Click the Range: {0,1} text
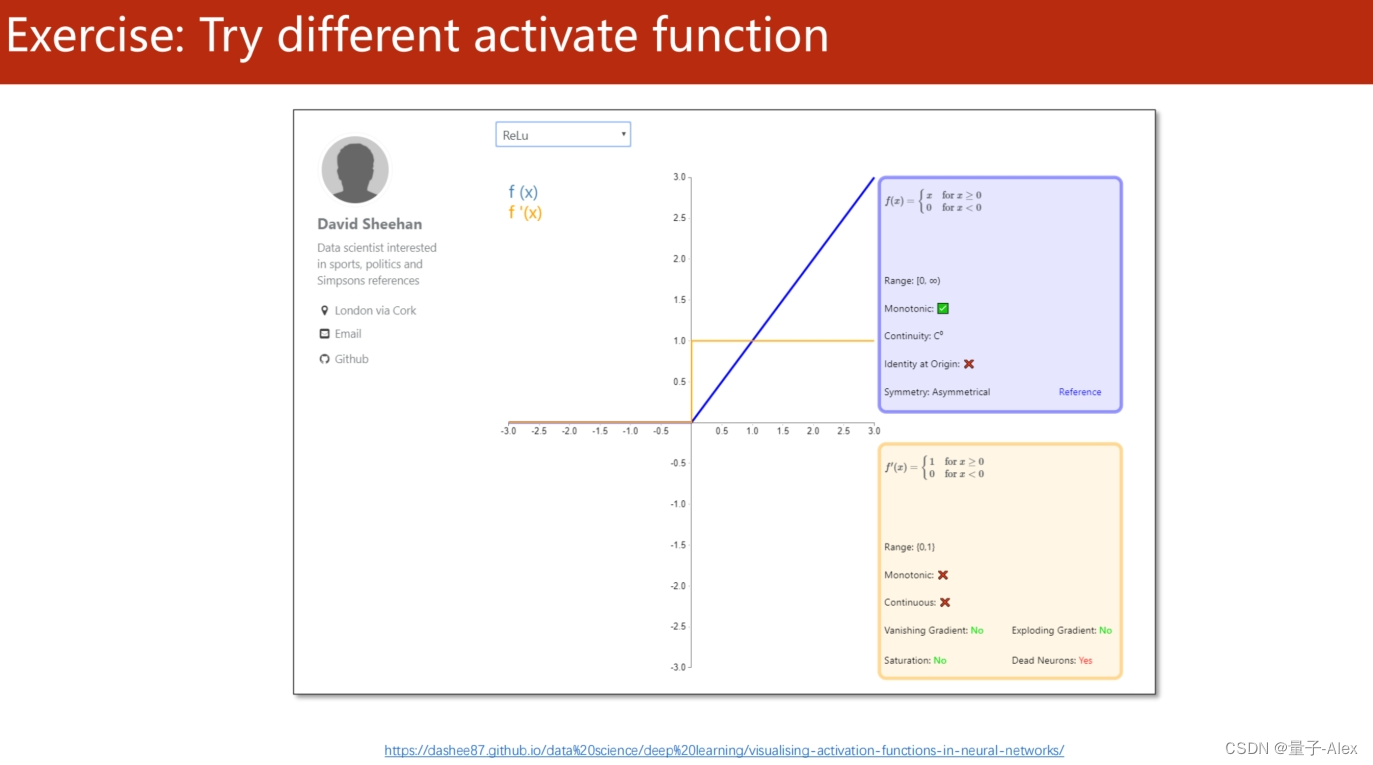Image resolution: width=1373 pixels, height=765 pixels. pos(909,548)
